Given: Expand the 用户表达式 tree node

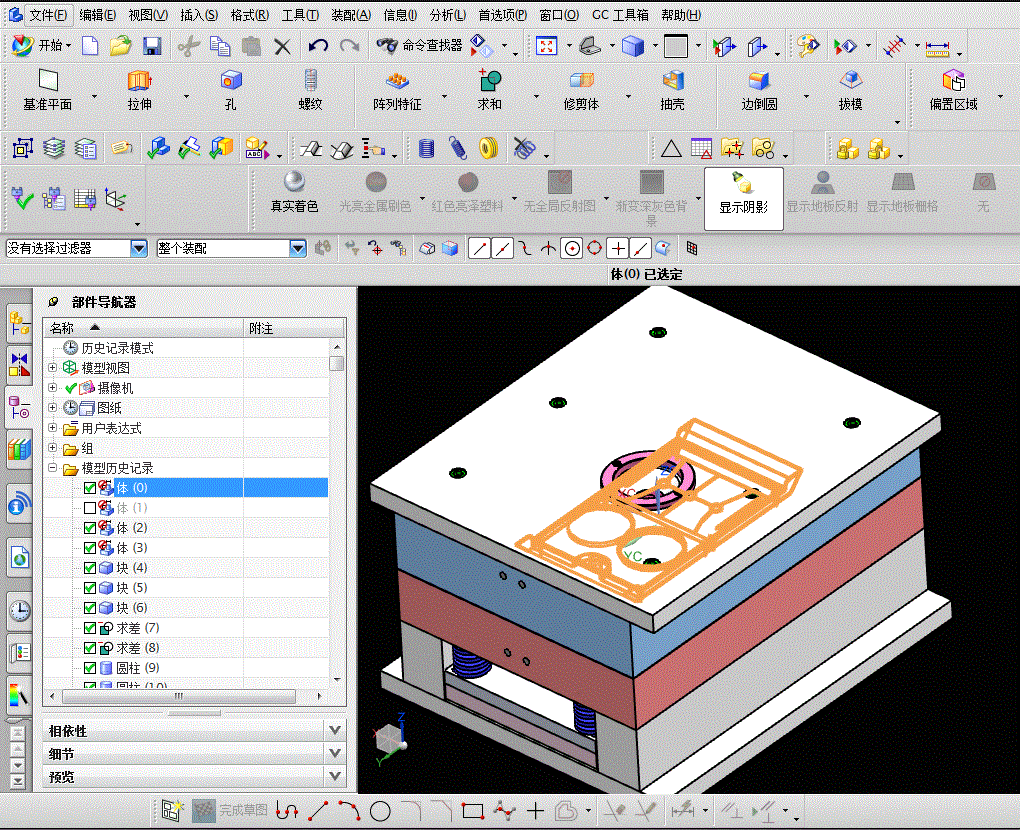Looking at the screenshot, I should [x=53, y=428].
